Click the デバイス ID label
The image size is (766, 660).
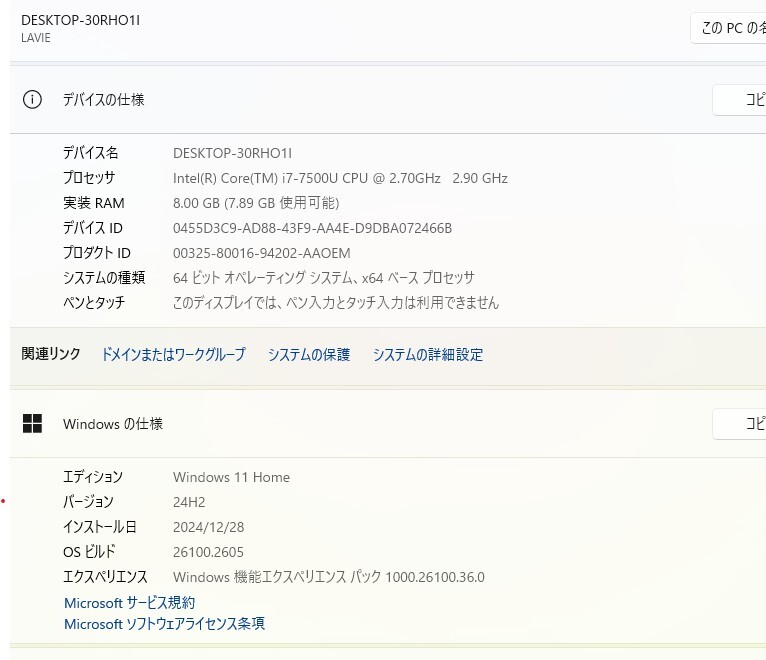tap(93, 228)
